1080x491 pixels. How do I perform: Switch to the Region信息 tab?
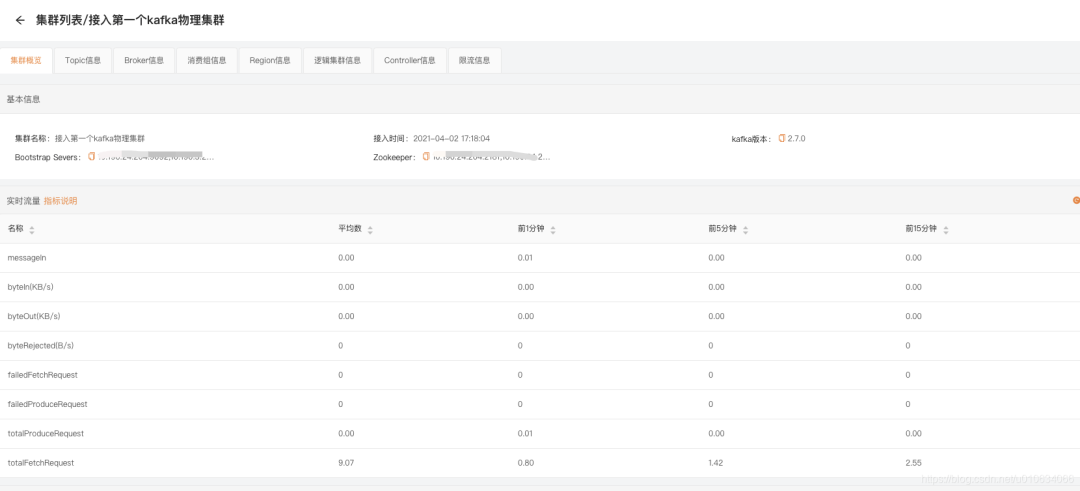coord(270,61)
